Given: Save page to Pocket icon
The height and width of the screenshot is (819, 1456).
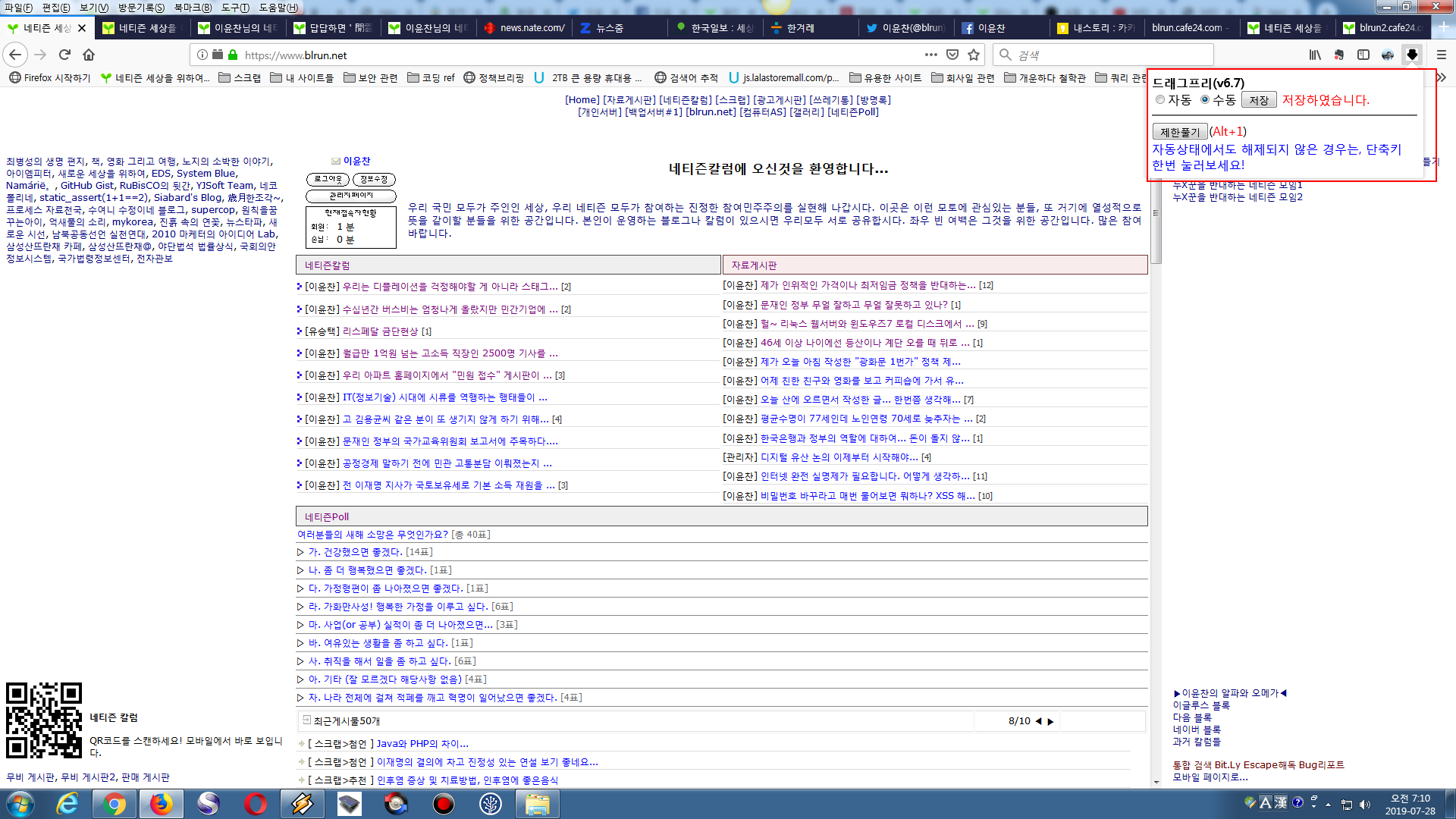Looking at the screenshot, I should point(952,55).
